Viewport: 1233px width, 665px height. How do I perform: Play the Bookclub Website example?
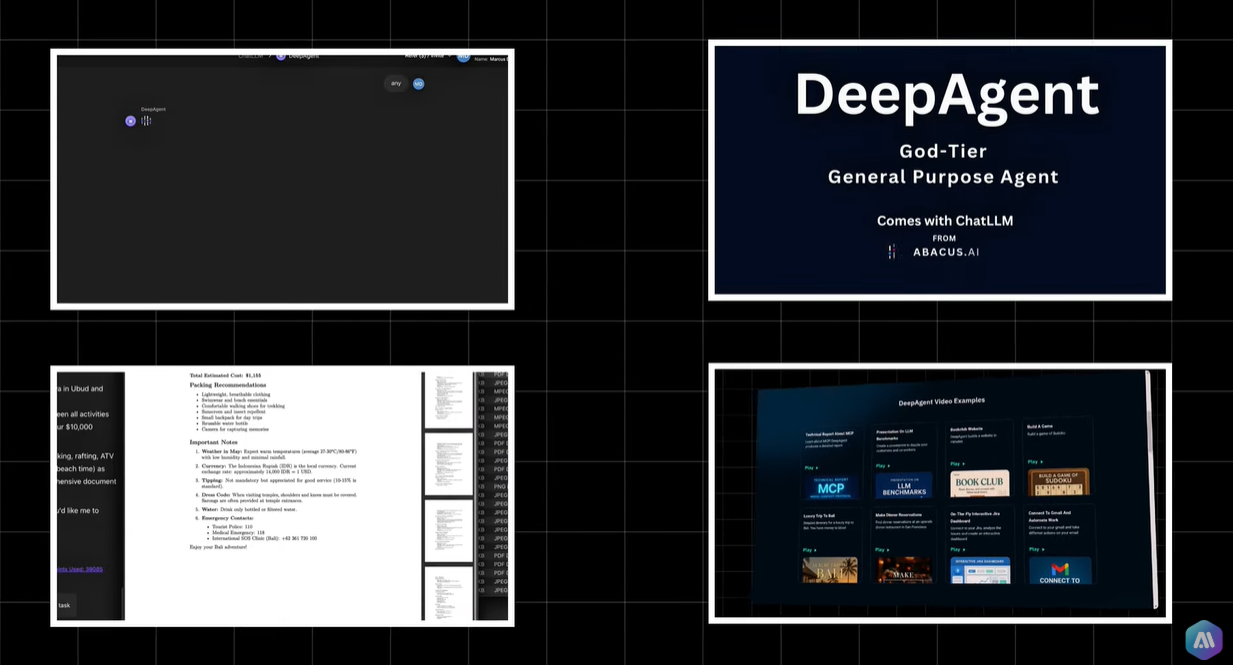[956, 464]
